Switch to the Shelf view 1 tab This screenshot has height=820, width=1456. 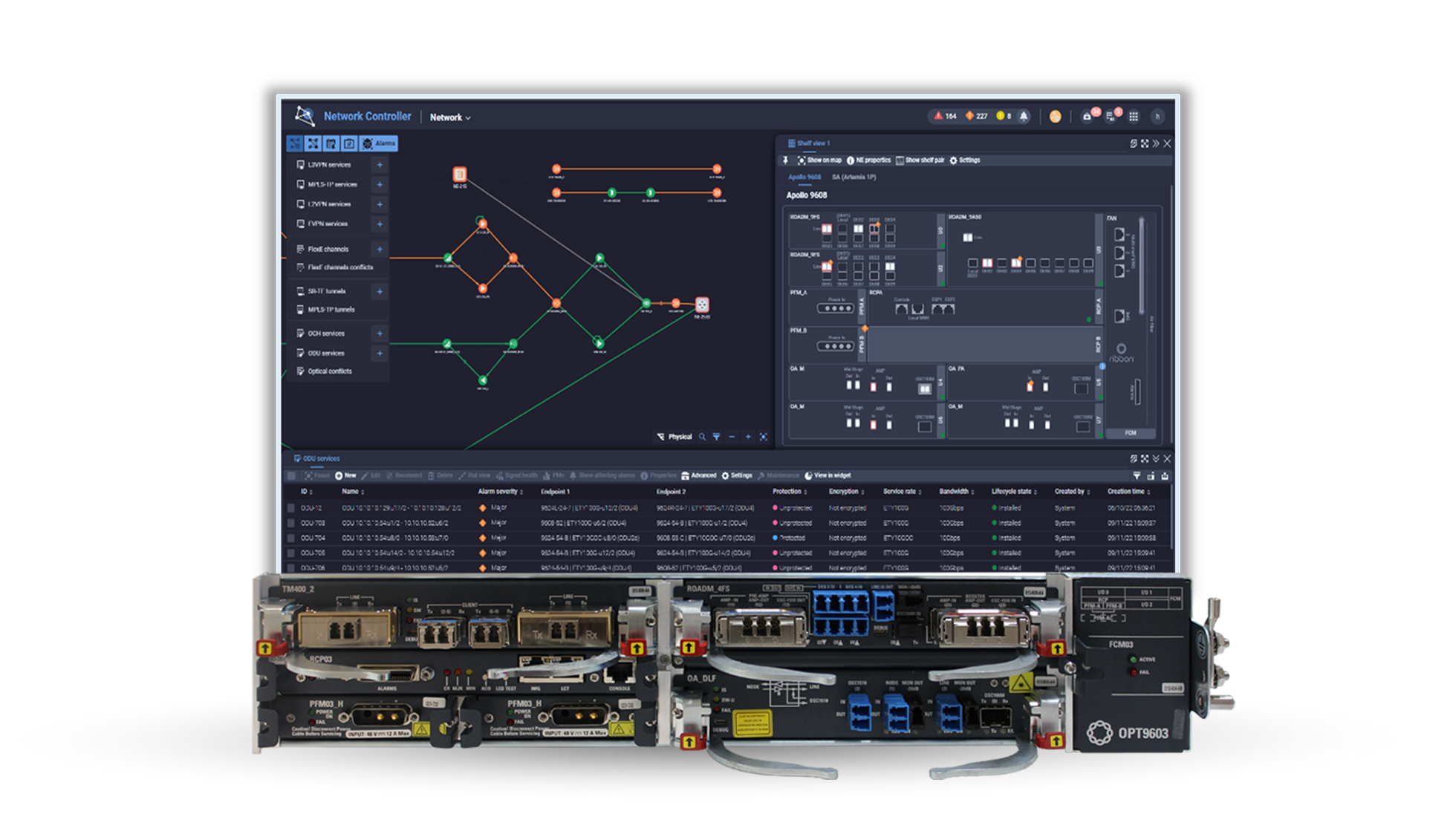point(809,143)
